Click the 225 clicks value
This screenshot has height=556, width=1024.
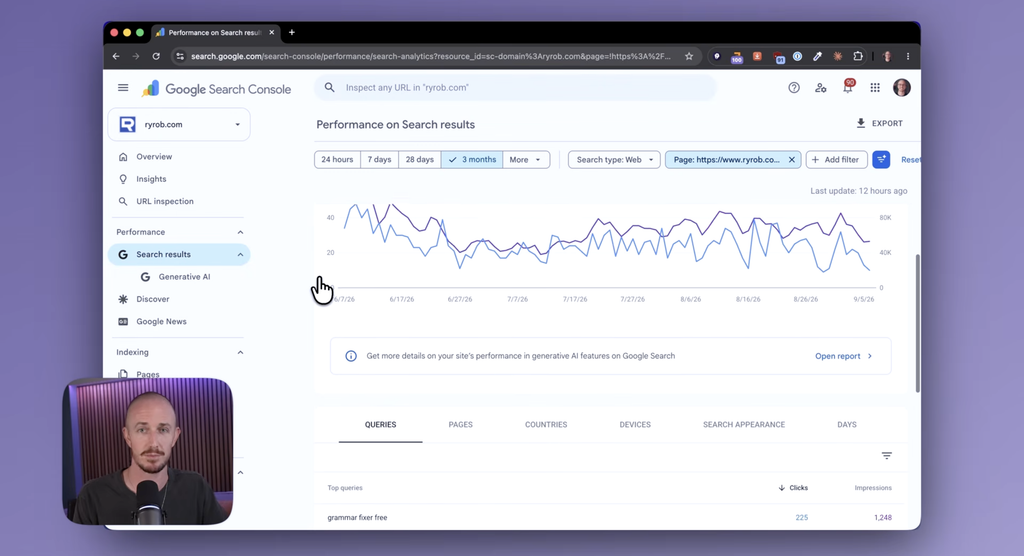(x=801, y=517)
